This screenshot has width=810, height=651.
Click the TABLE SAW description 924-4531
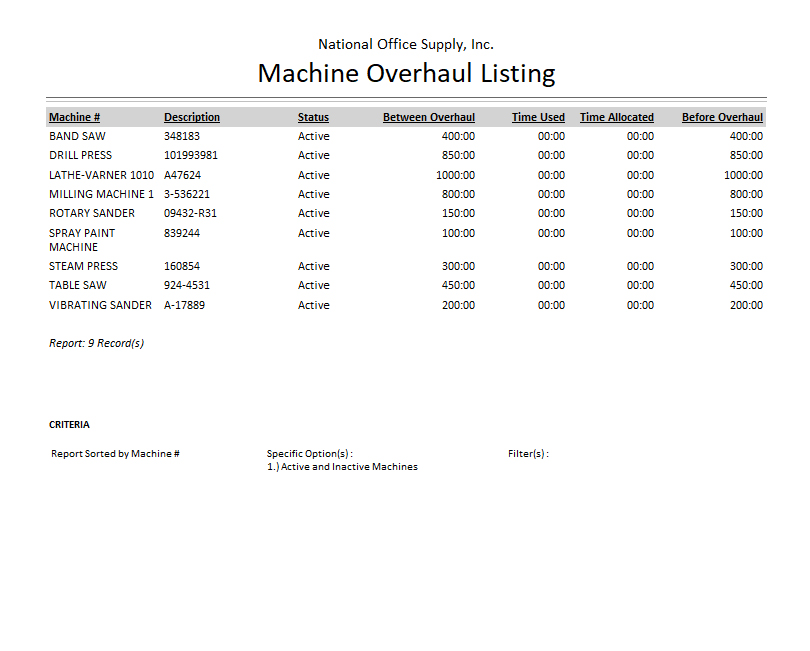[187, 285]
